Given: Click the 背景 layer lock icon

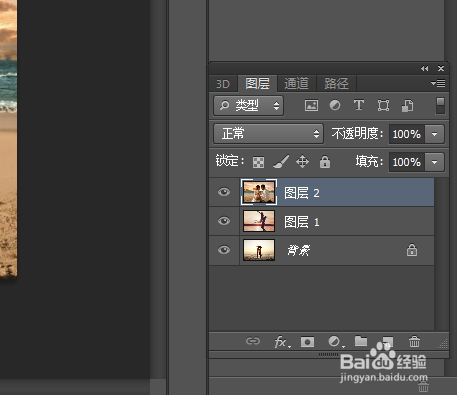Looking at the screenshot, I should point(412,250).
